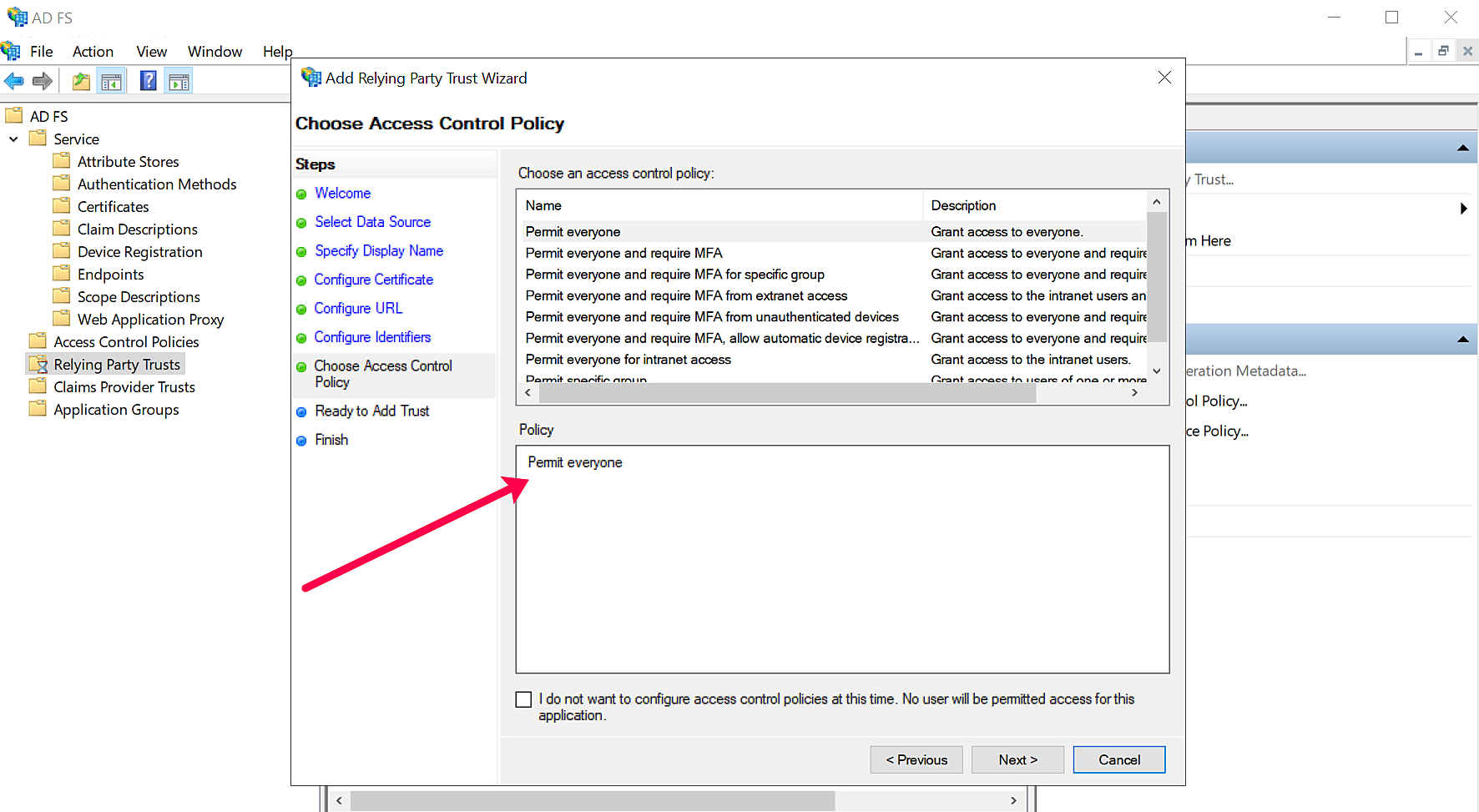
Task: Select 'Permit everyone and require MFA' policy
Action: coord(623,253)
